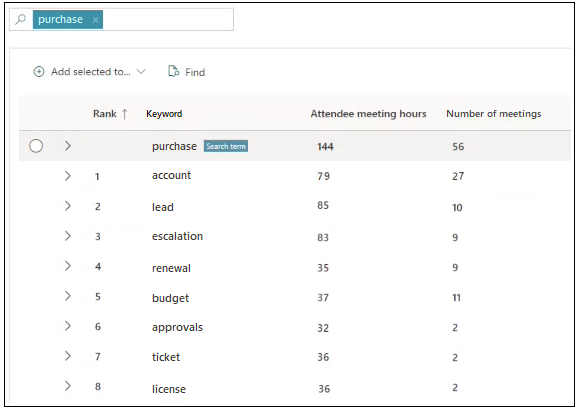This screenshot has width=580, height=411.
Task: Click 11 meetings in budget row
Action: (456, 297)
